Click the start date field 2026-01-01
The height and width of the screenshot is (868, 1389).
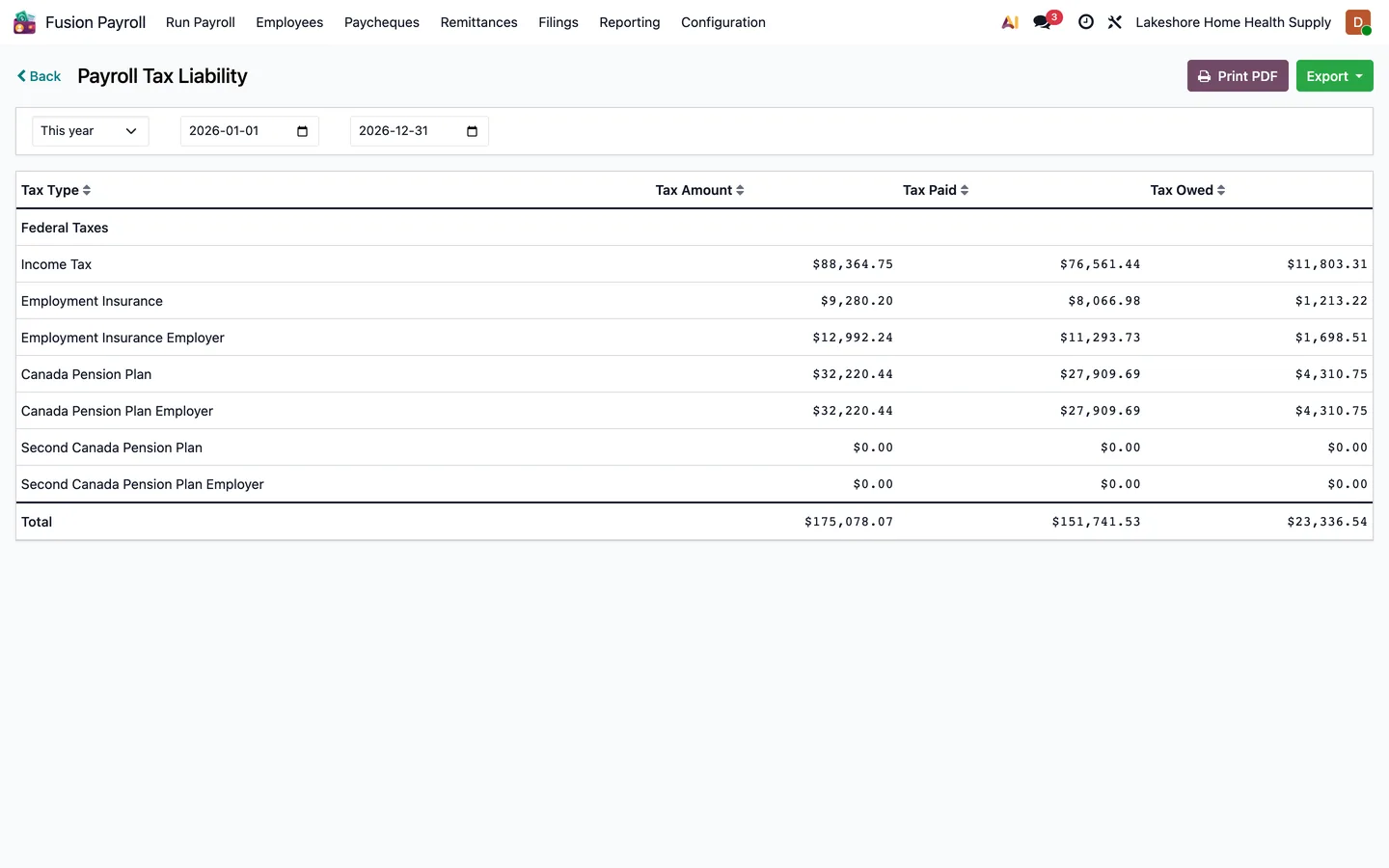[249, 131]
